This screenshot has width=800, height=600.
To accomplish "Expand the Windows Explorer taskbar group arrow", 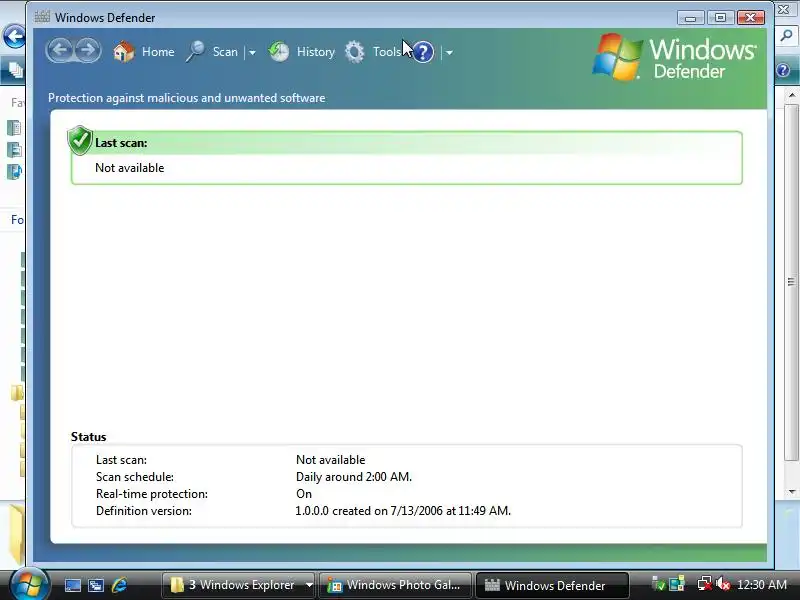I will click(309, 585).
